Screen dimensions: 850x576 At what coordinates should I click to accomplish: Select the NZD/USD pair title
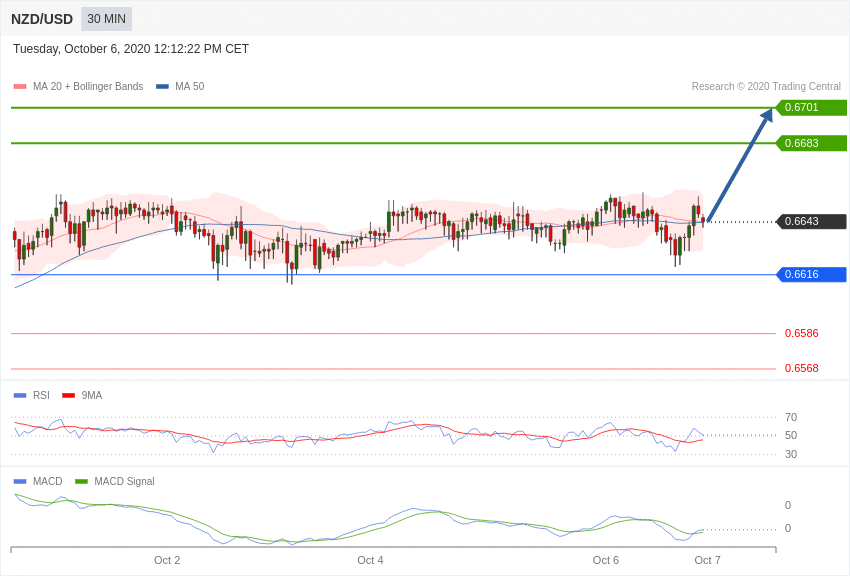click(x=42, y=20)
